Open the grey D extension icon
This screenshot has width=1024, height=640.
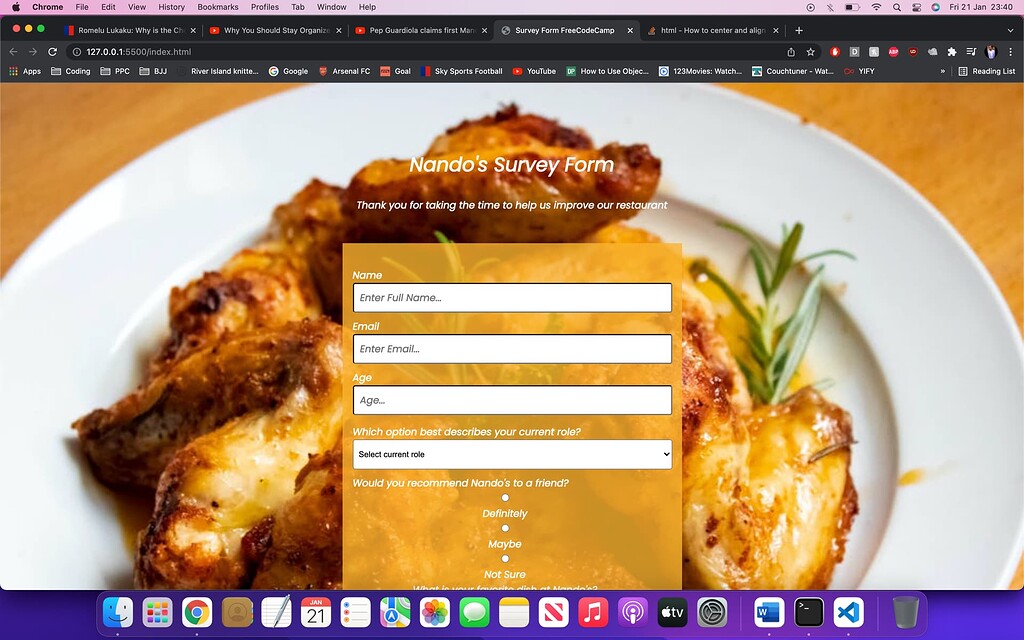click(854, 52)
